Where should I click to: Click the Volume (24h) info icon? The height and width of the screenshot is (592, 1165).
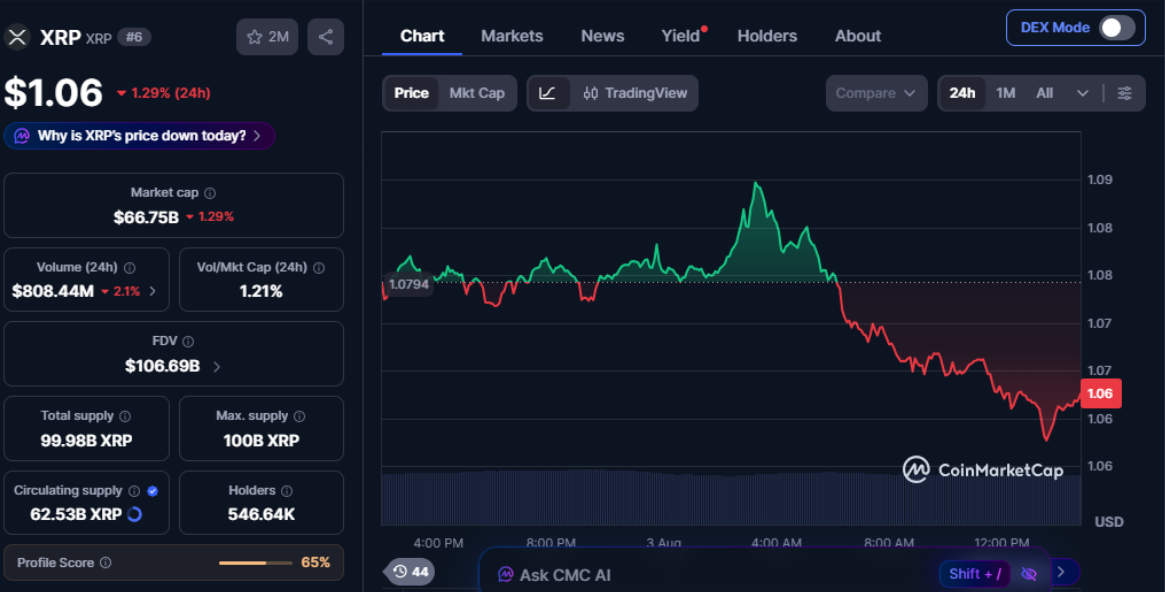(x=129, y=267)
